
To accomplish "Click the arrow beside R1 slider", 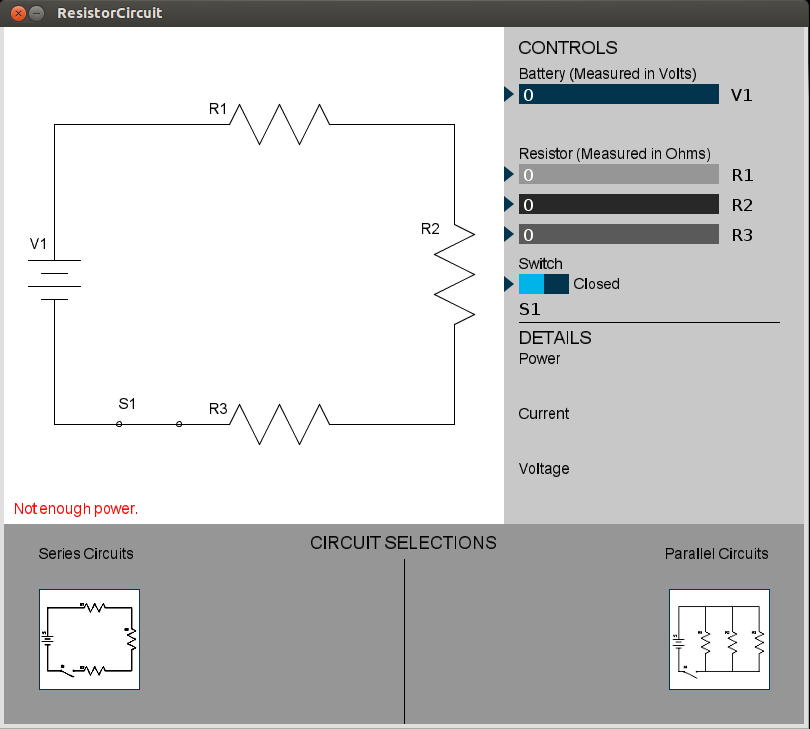I will click(508, 174).
